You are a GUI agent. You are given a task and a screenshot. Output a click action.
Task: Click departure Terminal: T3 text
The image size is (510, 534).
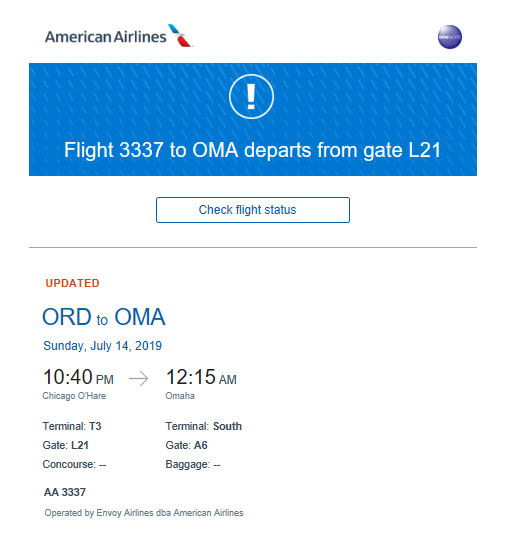(72, 426)
